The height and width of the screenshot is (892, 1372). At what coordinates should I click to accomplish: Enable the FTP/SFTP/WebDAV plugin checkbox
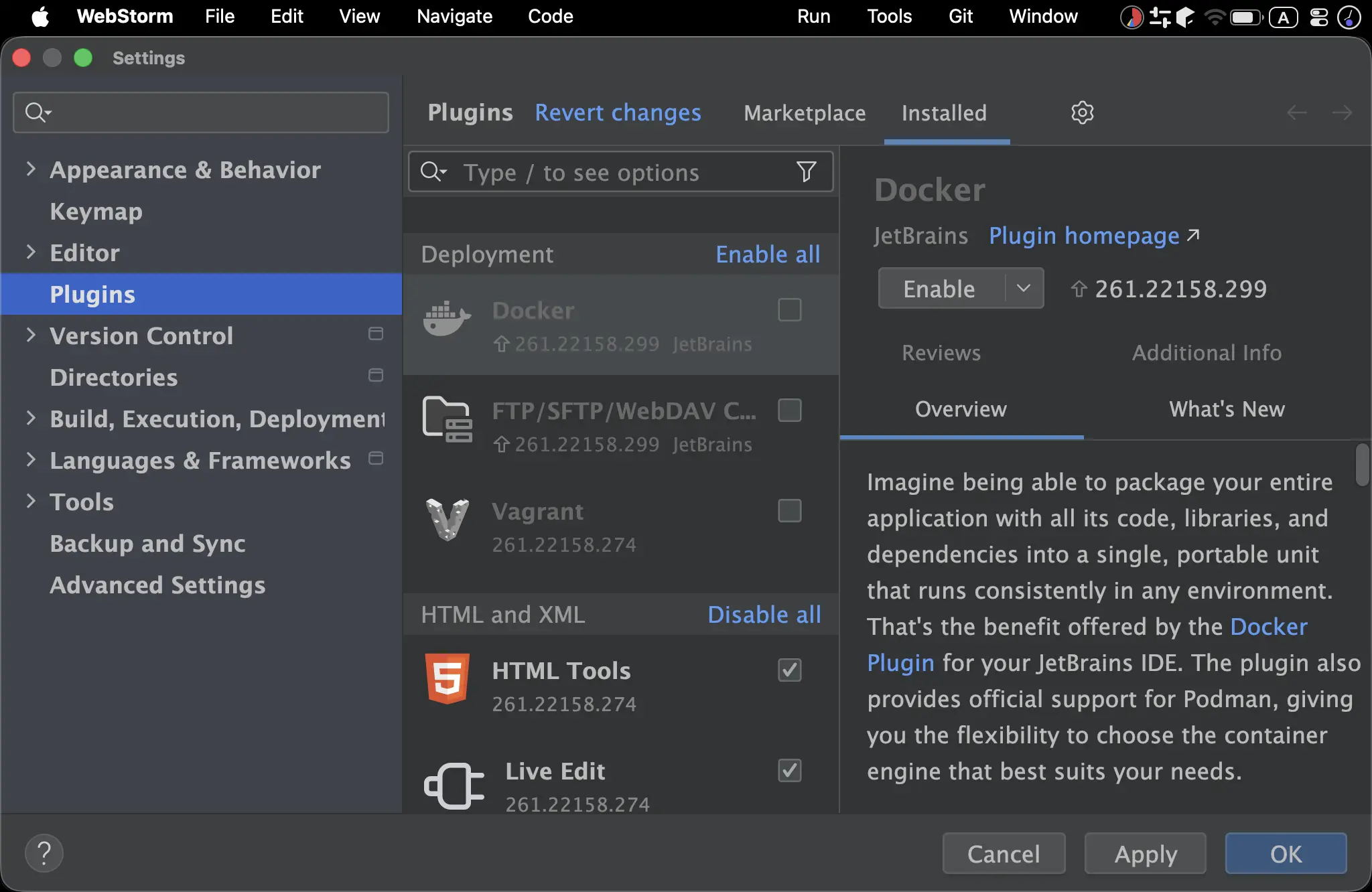790,411
